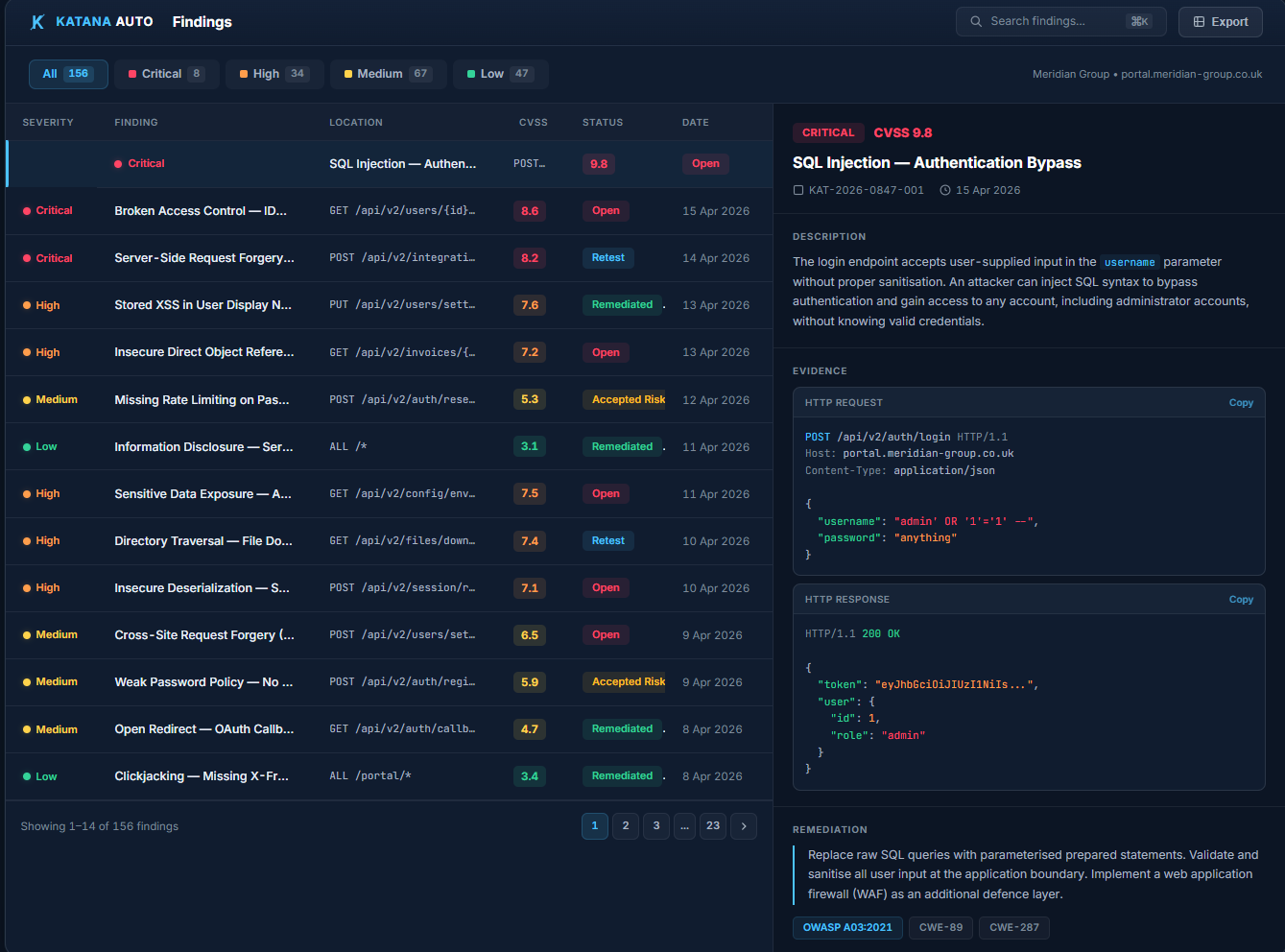The width and height of the screenshot is (1285, 952).
Task: Jump to page 23 of findings
Action: pos(713,826)
